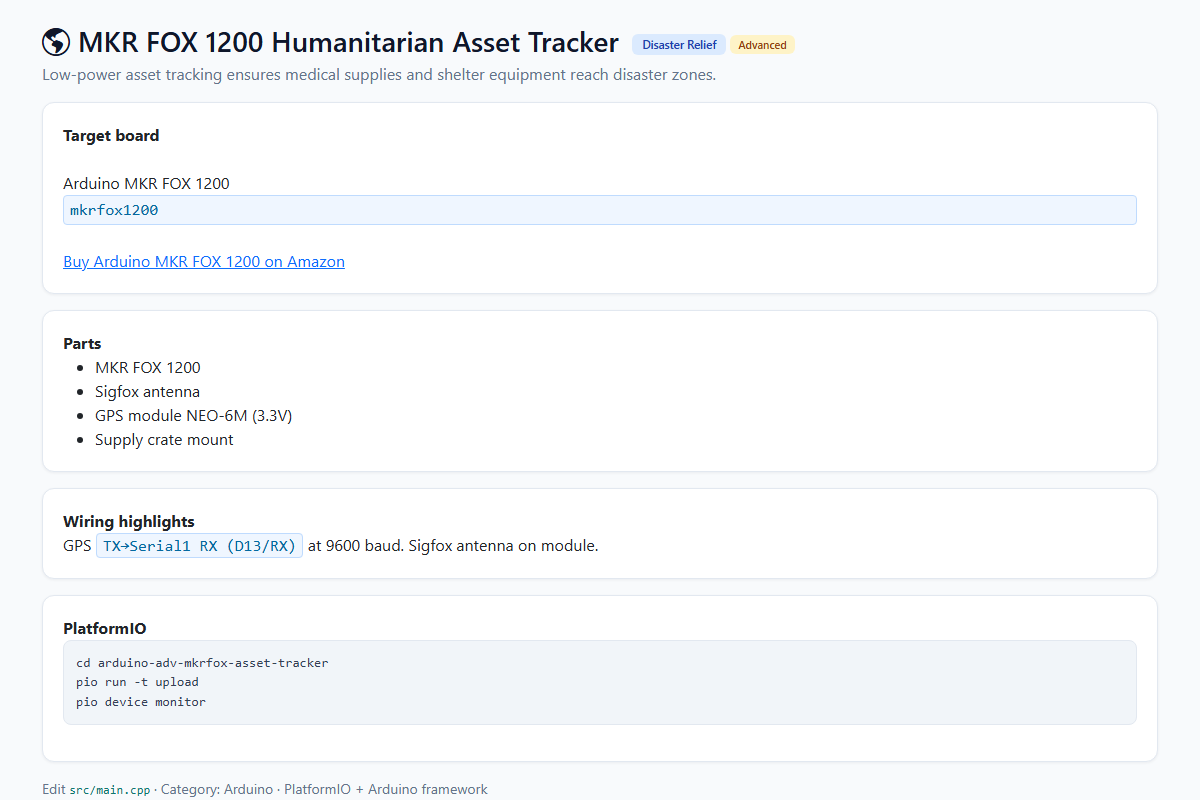
Task: Click the 'PlatformIO' heading
Action: pyautogui.click(x=105, y=629)
